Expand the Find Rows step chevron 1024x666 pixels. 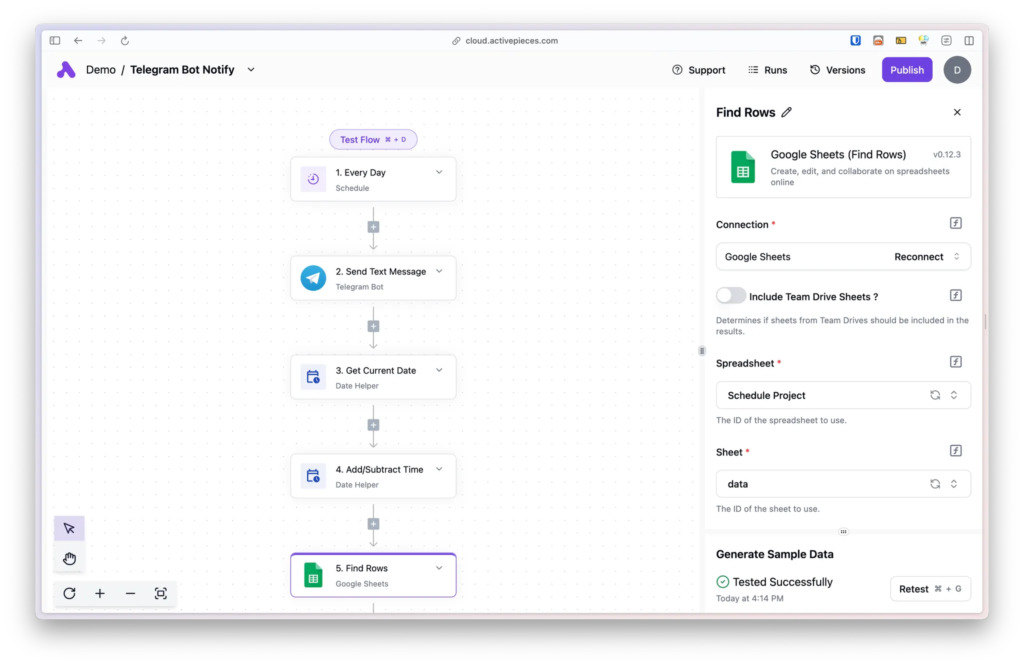[x=440, y=568]
